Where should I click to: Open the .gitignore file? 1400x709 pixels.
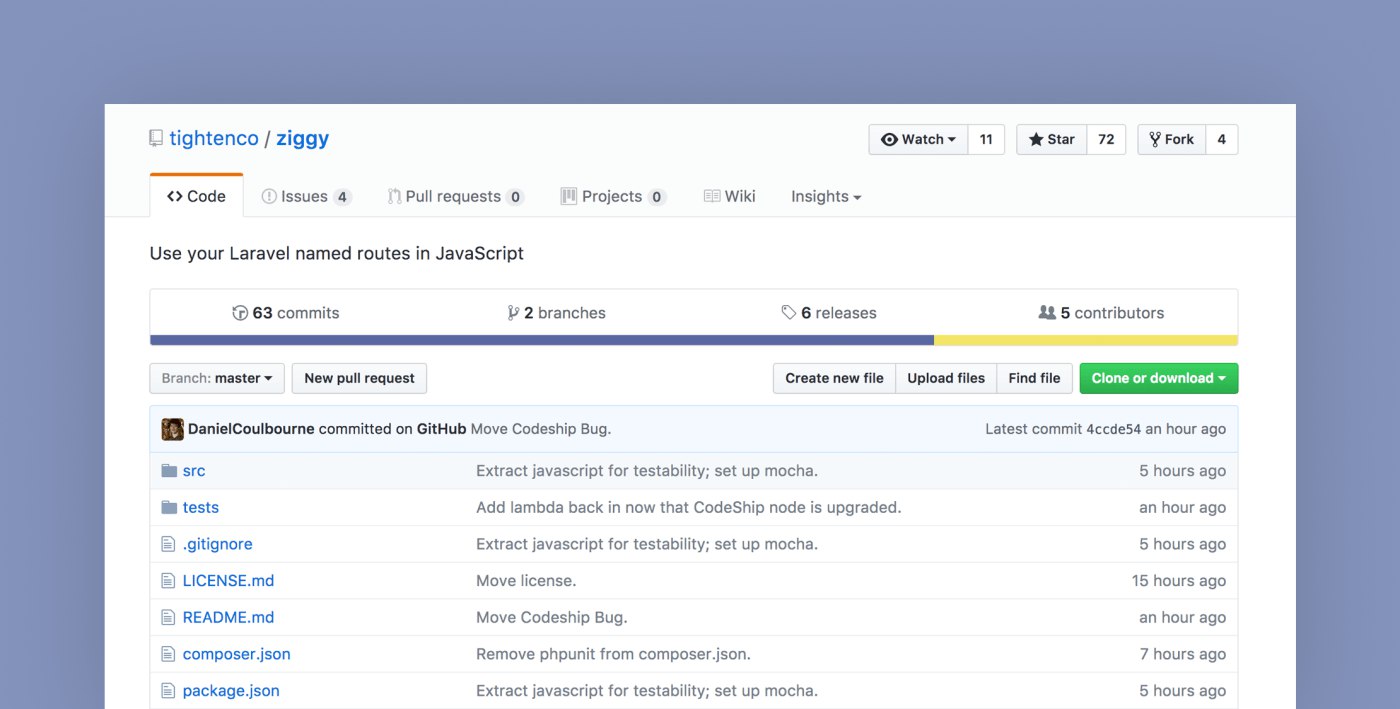point(217,544)
